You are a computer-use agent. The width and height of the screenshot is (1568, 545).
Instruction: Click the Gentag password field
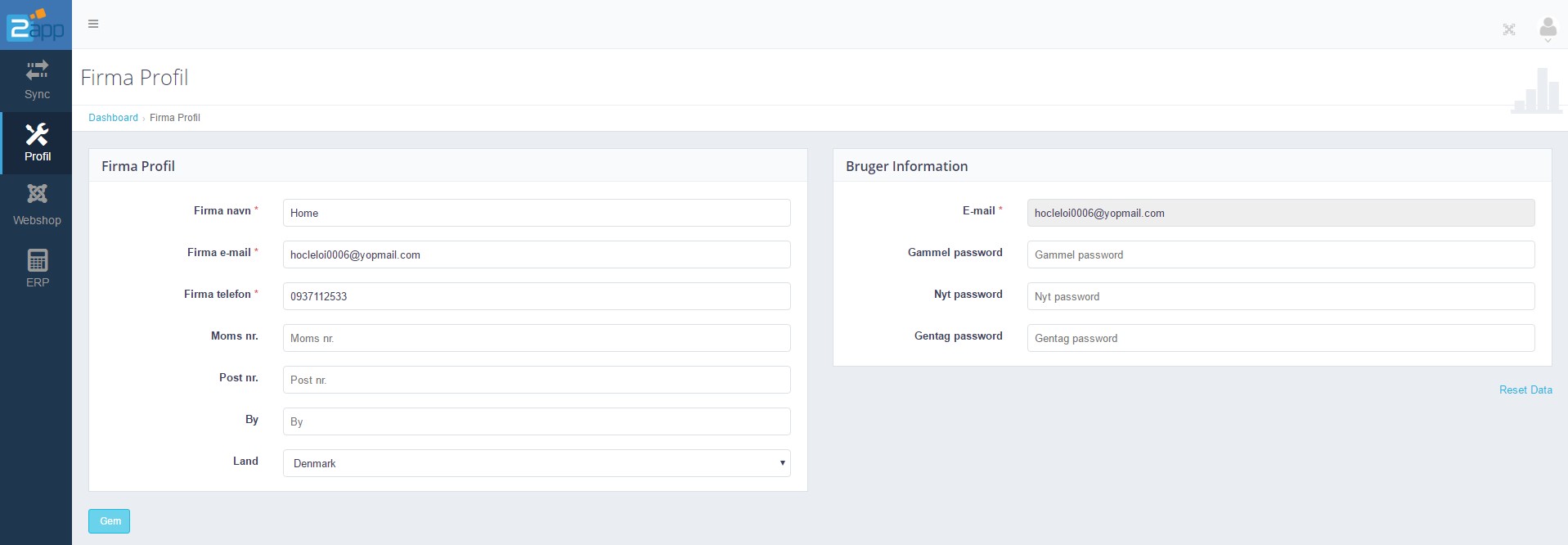(x=1280, y=338)
